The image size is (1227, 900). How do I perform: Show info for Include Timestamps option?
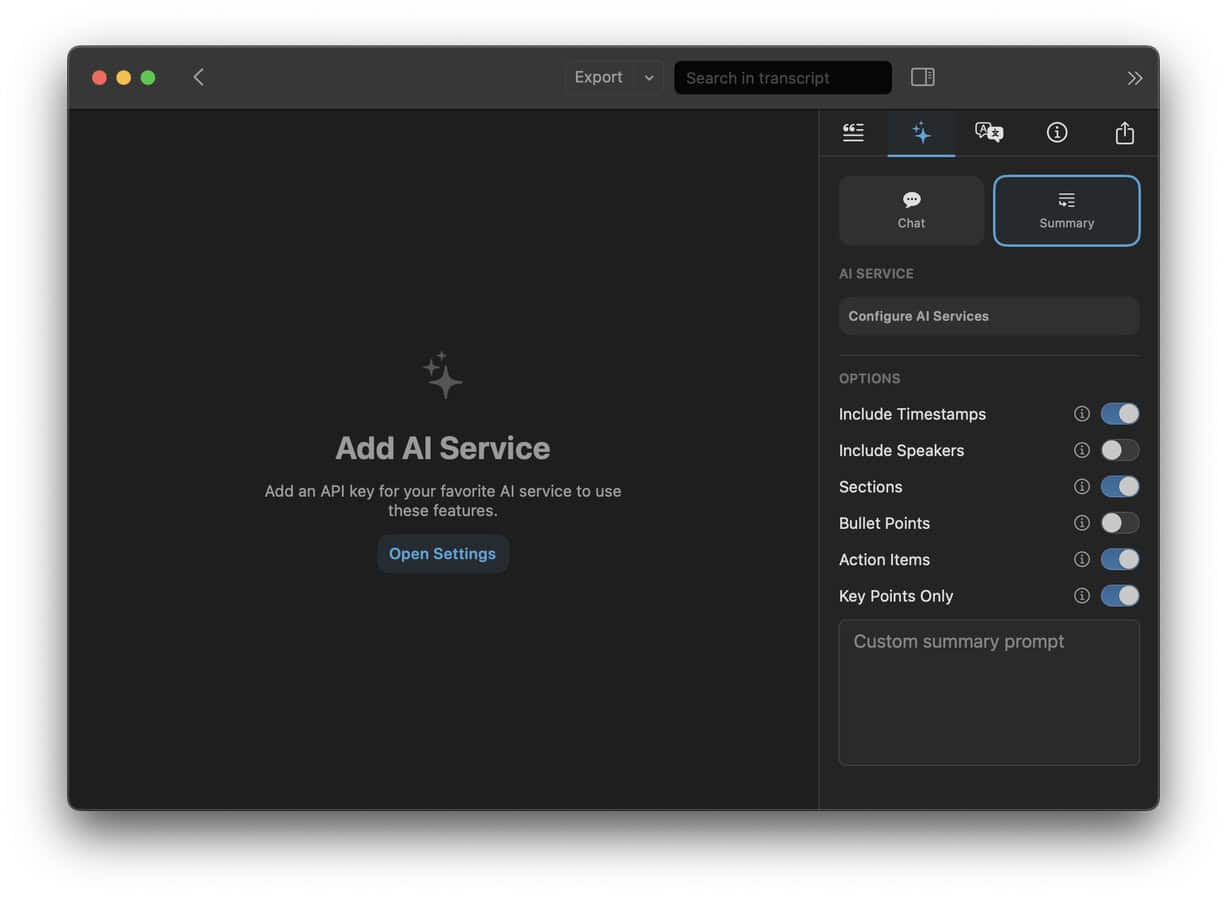[1081, 414]
